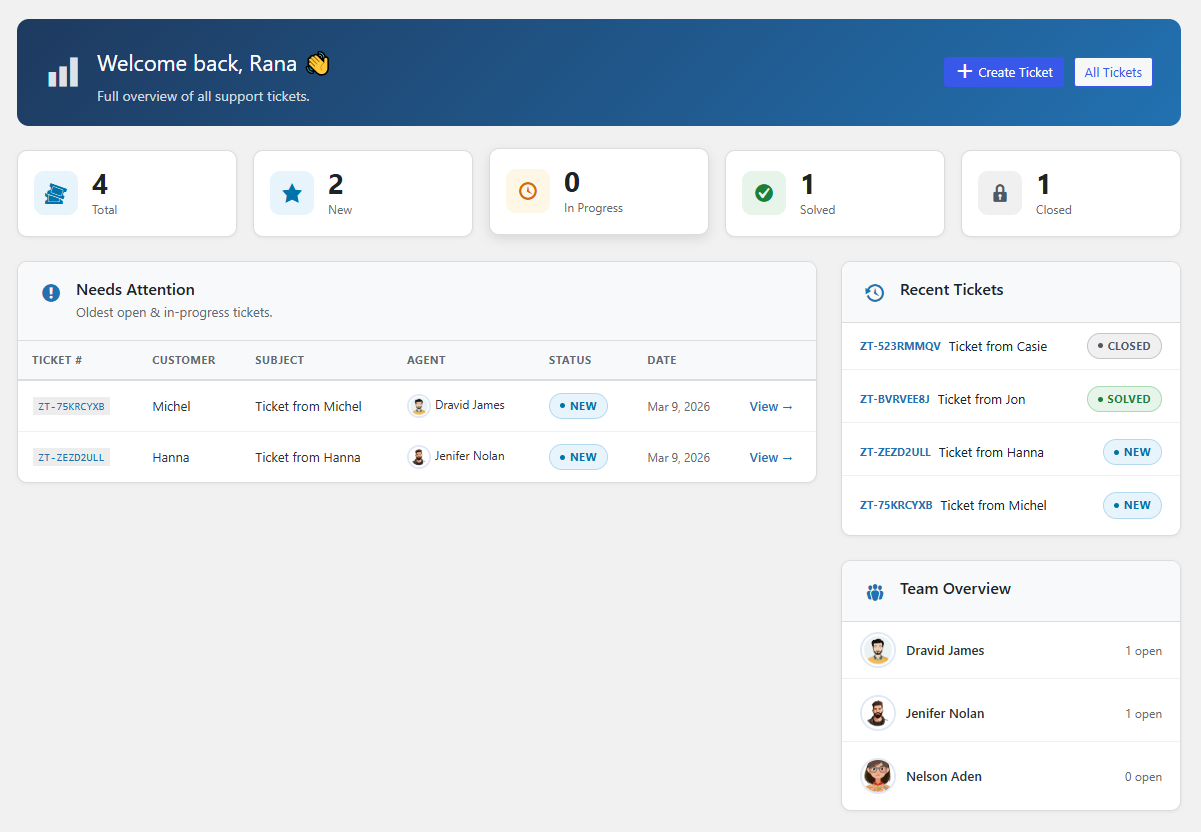Click the lock icon on the Closed card

click(999, 191)
